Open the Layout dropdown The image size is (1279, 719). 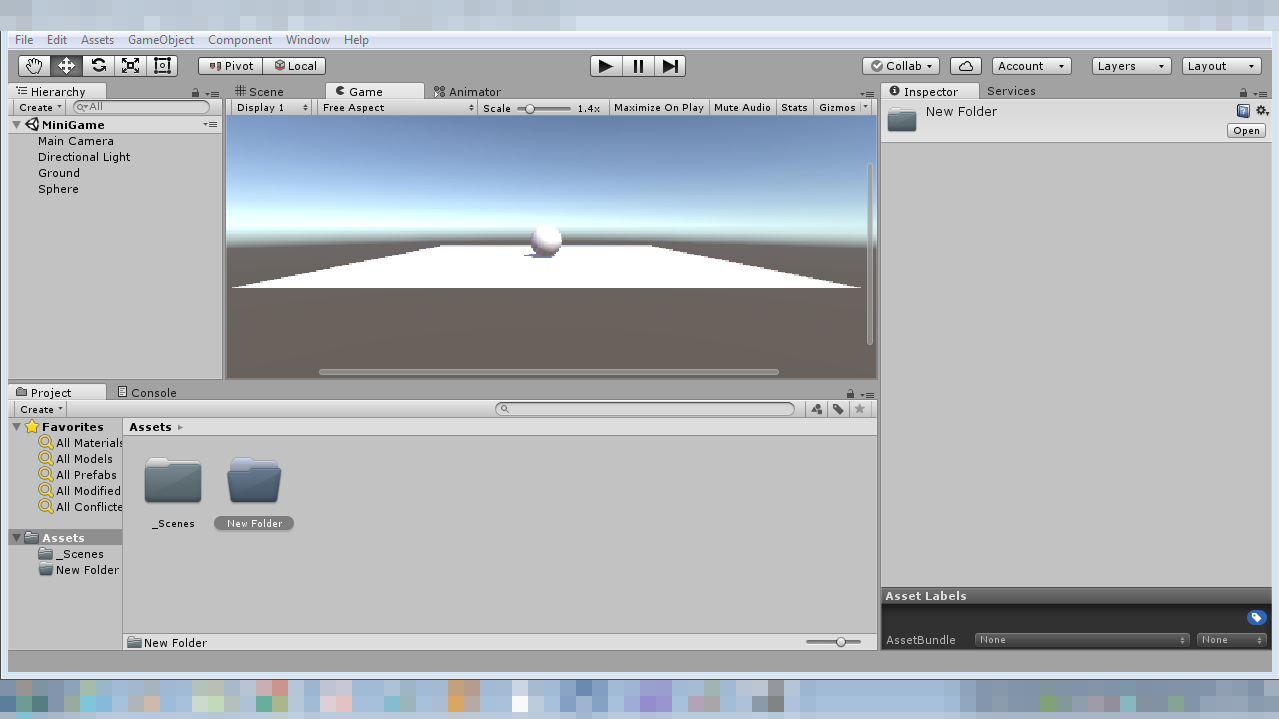pos(1220,65)
